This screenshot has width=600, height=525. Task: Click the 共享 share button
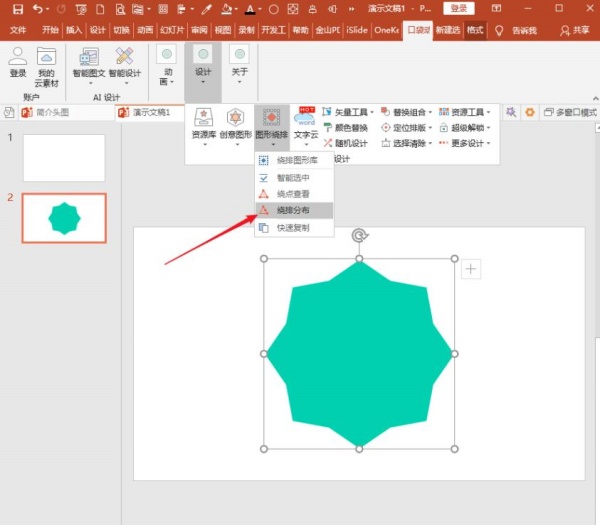[573, 30]
